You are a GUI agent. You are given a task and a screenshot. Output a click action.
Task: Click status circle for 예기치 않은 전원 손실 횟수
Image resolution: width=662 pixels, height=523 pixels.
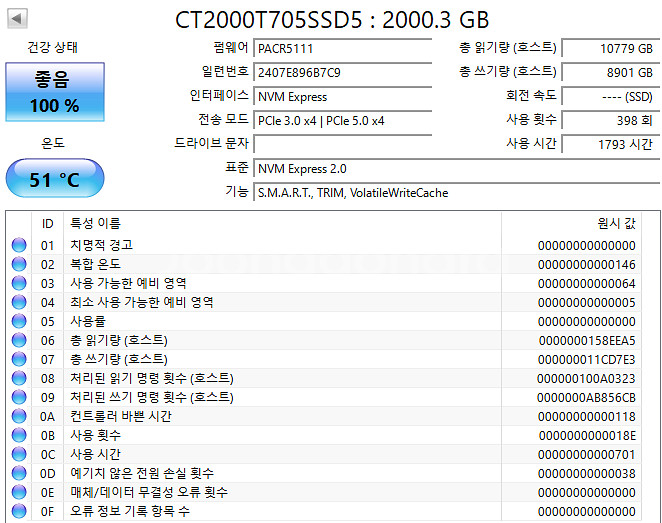(x=19, y=473)
